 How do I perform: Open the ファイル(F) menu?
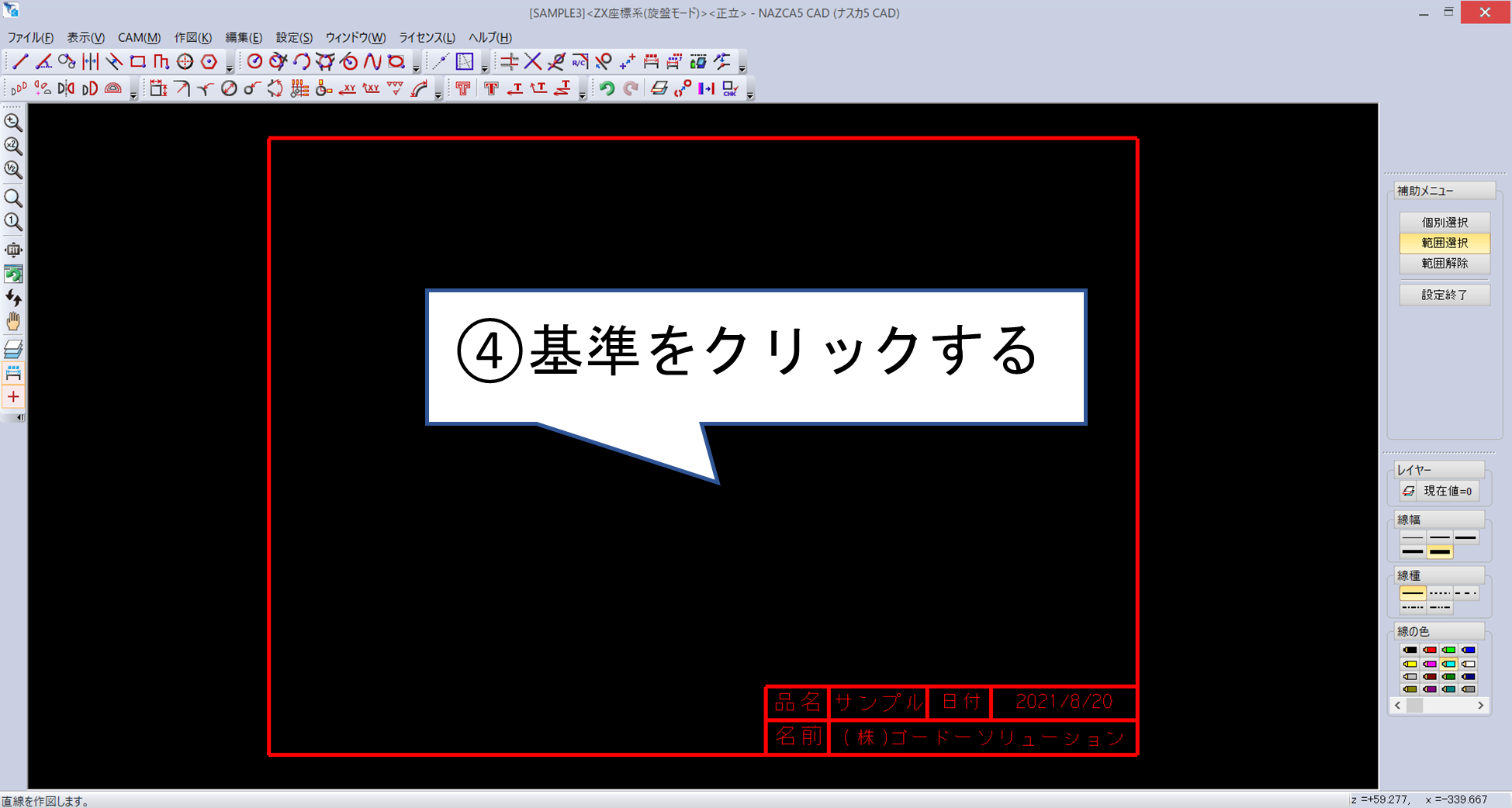coord(30,37)
